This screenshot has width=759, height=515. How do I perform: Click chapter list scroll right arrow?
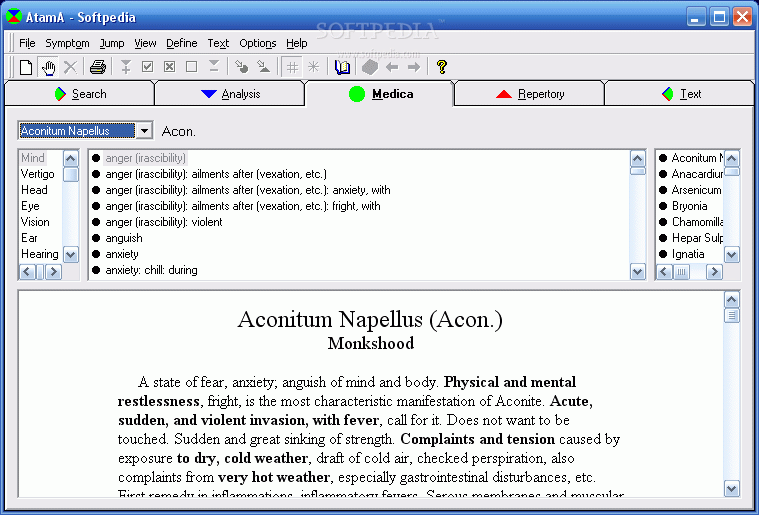coord(53,272)
